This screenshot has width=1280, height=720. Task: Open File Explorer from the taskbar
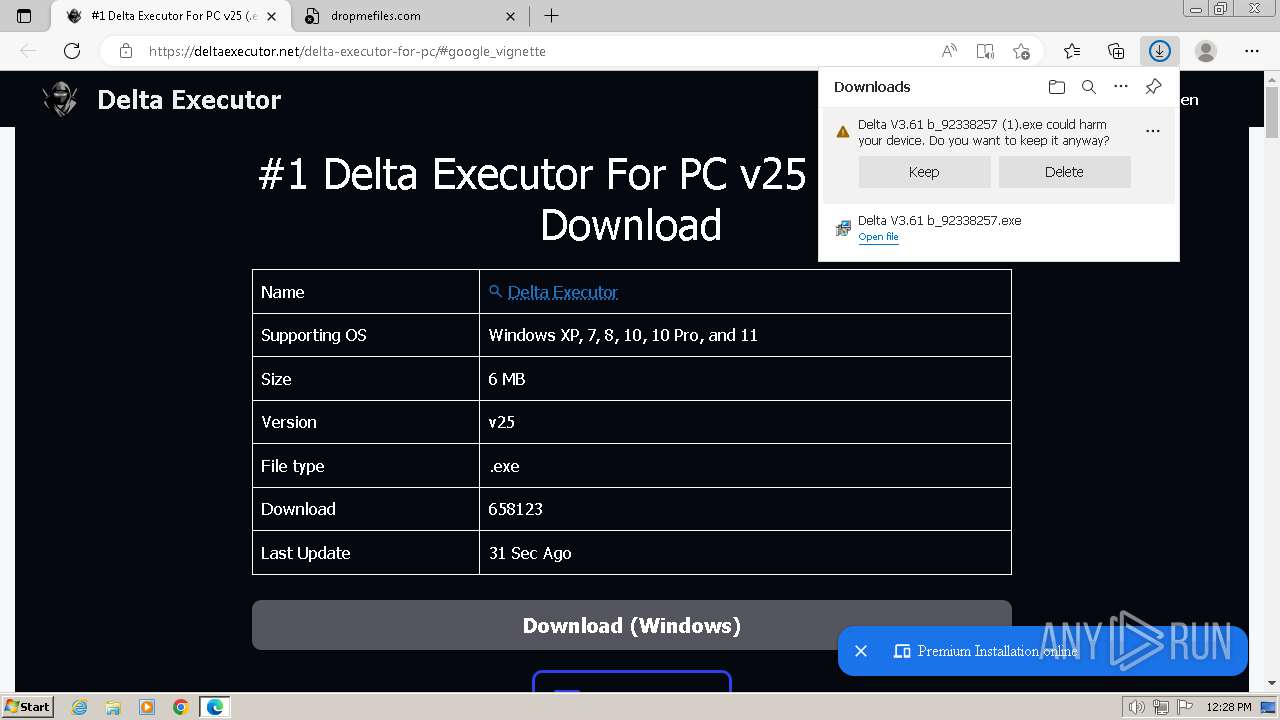tap(113, 707)
